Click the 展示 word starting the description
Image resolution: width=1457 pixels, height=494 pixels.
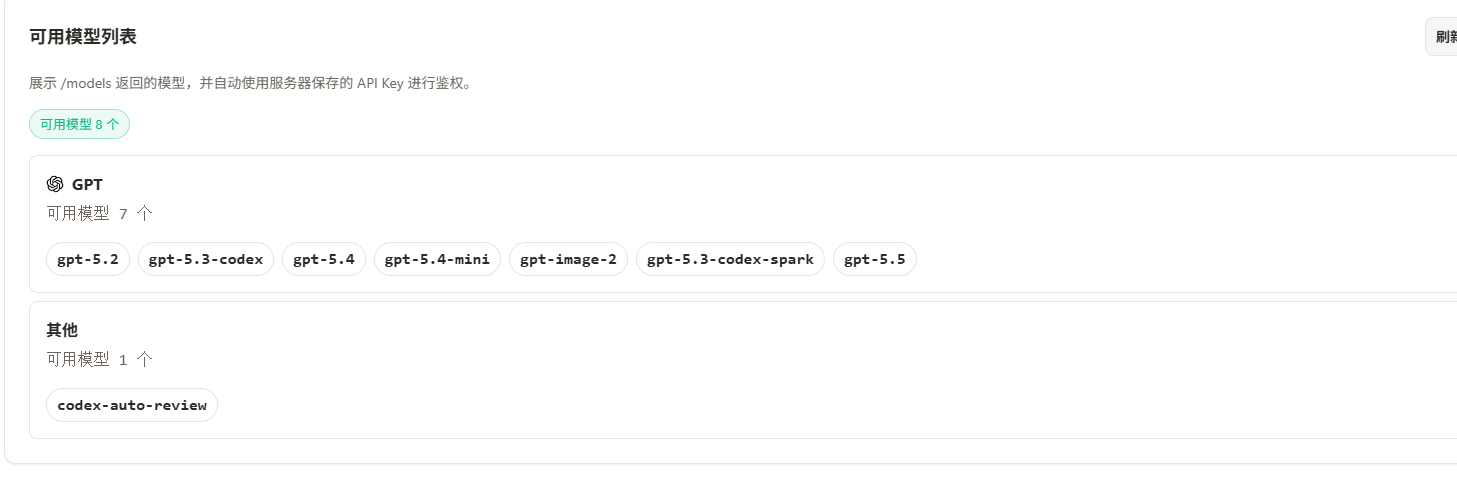[x=43, y=84]
